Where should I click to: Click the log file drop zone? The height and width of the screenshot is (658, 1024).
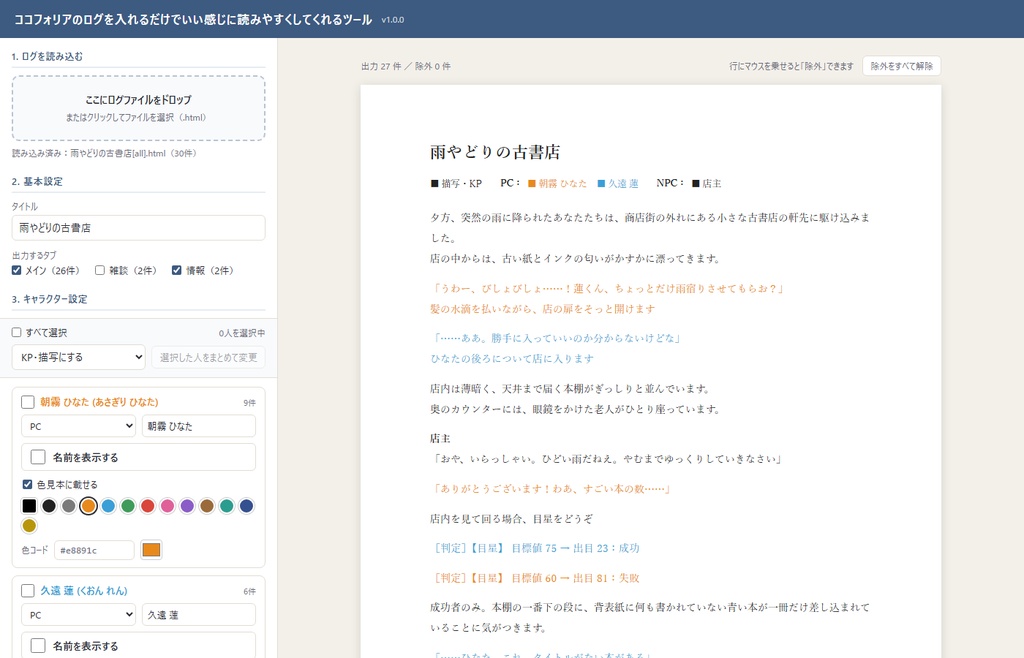click(138, 108)
